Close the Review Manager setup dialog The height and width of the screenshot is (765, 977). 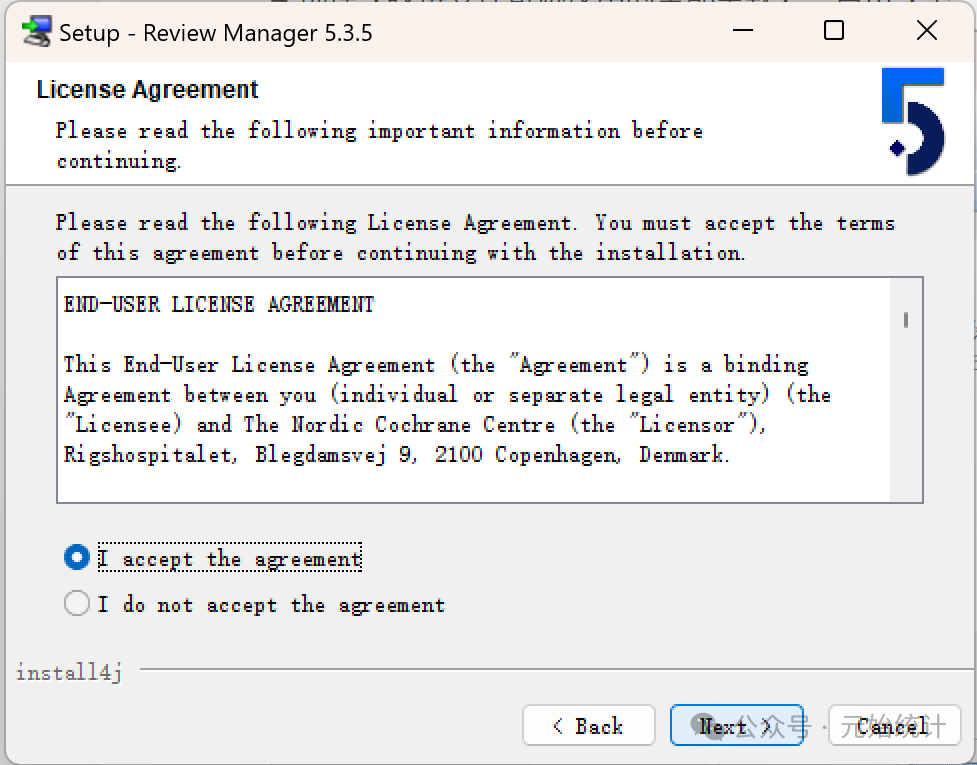pos(927,31)
